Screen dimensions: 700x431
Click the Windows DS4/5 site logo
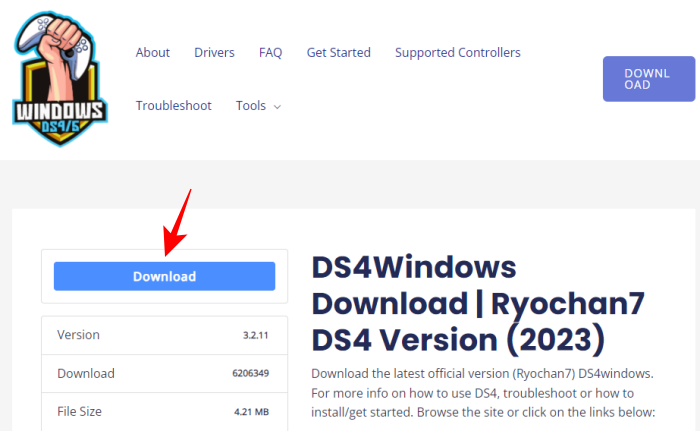(60, 79)
